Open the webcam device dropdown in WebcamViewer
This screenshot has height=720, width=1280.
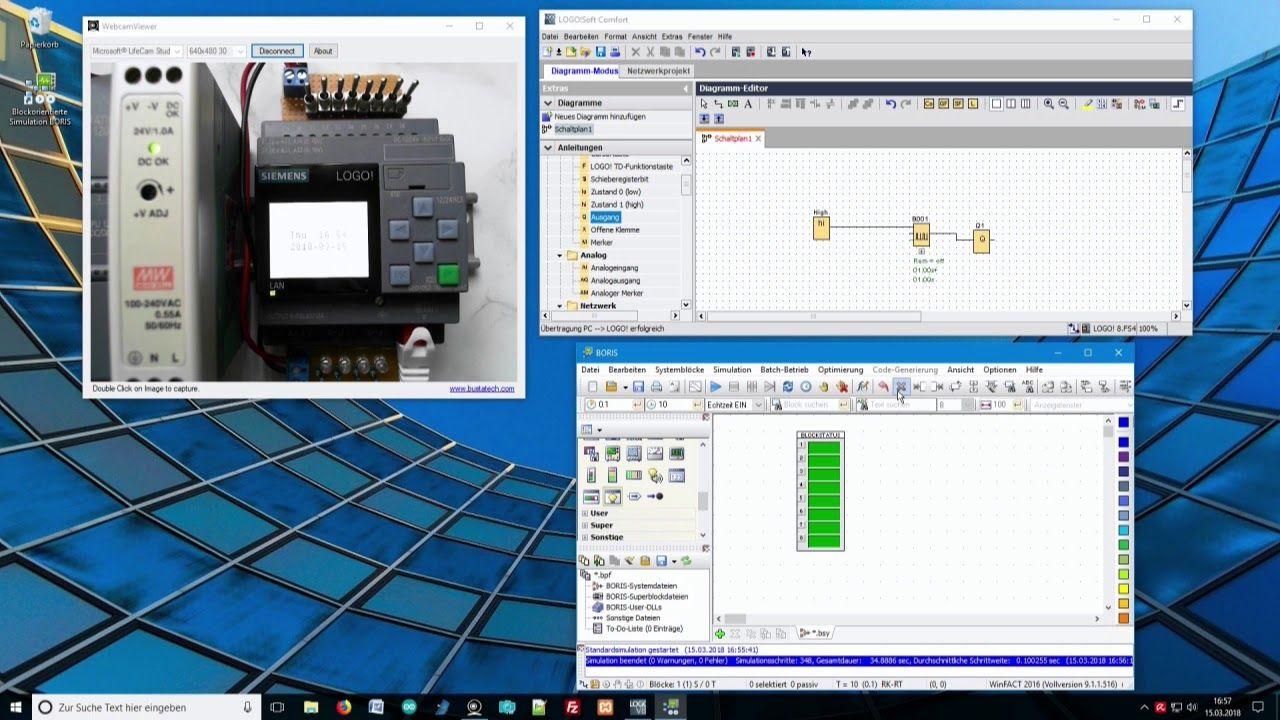(x=177, y=51)
